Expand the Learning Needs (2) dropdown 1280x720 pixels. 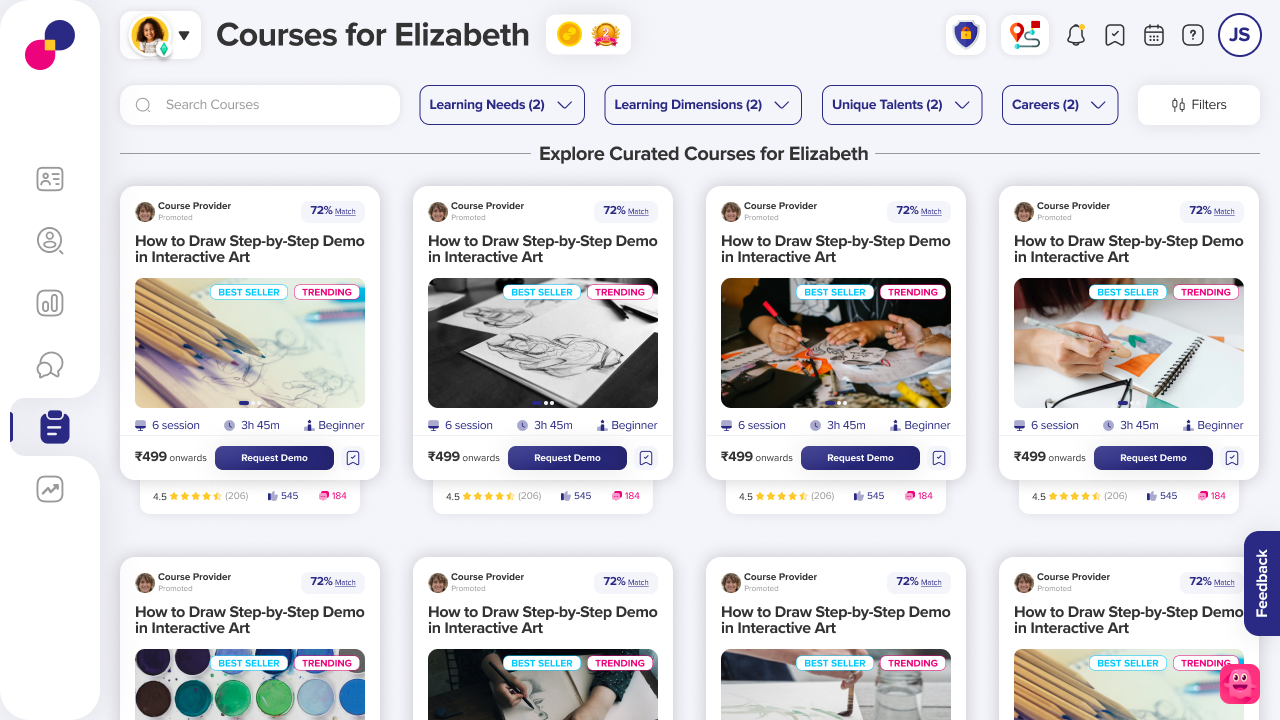(502, 105)
